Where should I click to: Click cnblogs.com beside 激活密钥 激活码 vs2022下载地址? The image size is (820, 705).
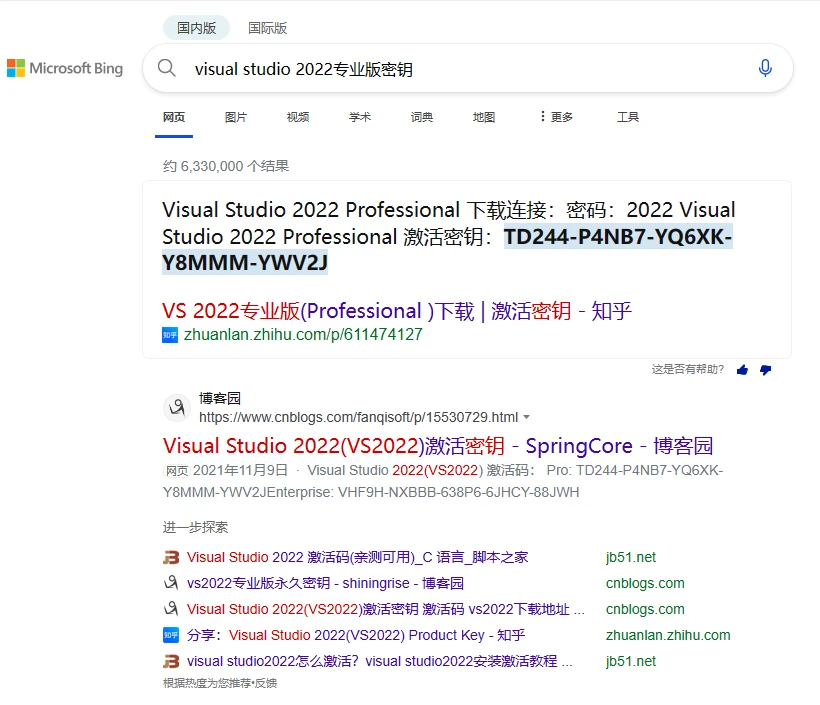pyautogui.click(x=645, y=609)
